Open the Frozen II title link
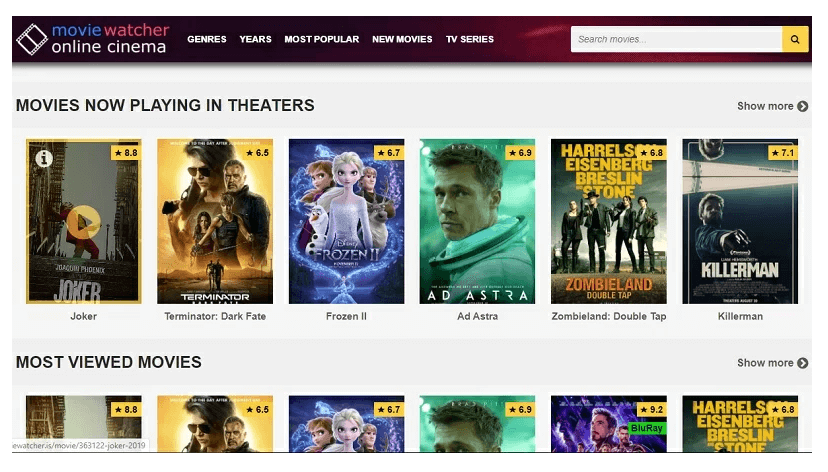This screenshot has height=472, width=828. click(x=346, y=316)
